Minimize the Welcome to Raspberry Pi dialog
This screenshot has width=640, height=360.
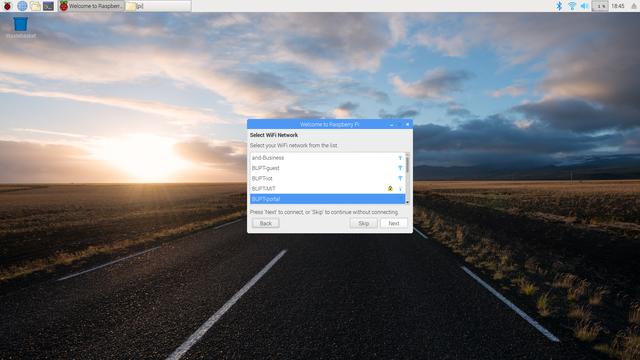point(391,124)
